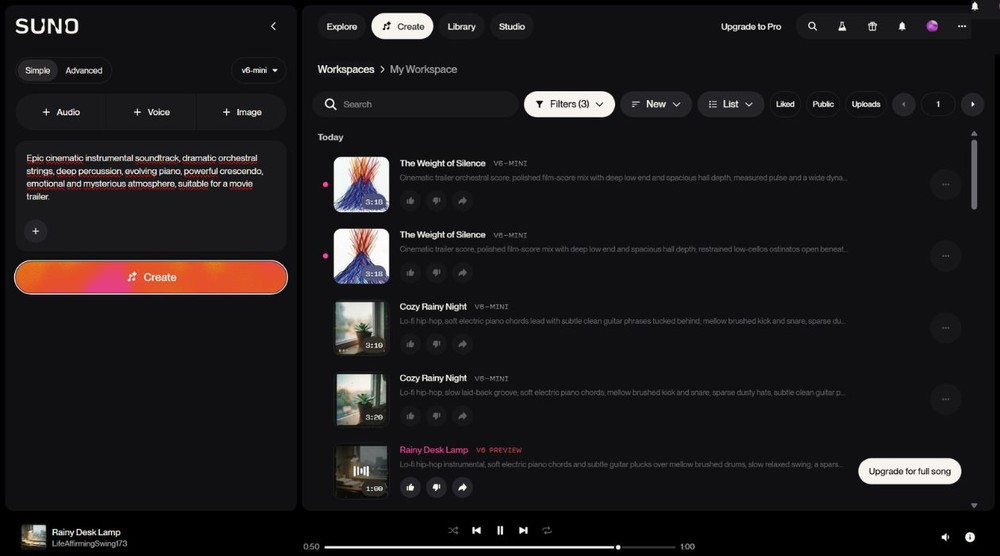Image resolution: width=1000 pixels, height=556 pixels.
Task: Click the gift box icon
Action: 872,26
